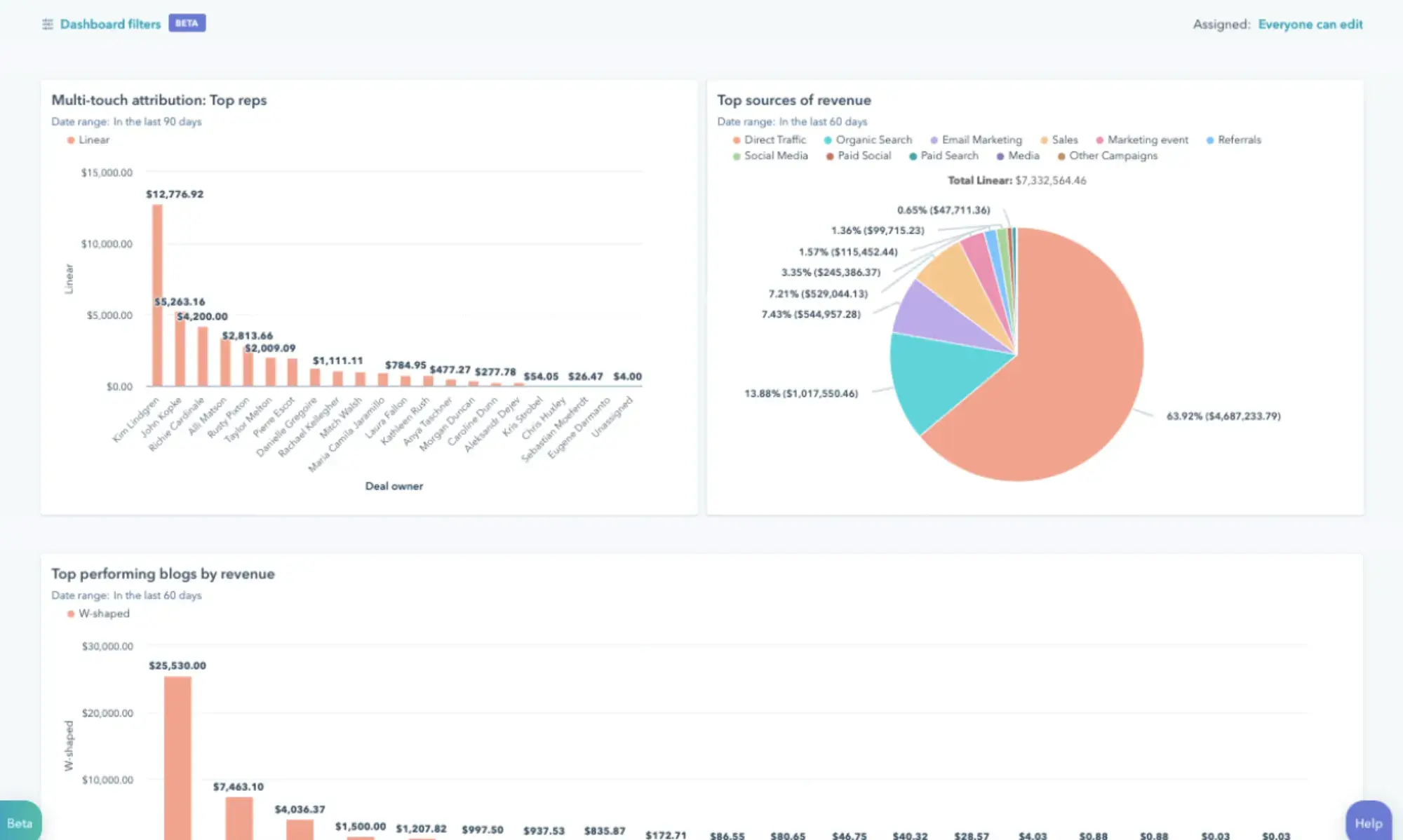Click the Help button
1403x840 pixels.
pos(1369,822)
